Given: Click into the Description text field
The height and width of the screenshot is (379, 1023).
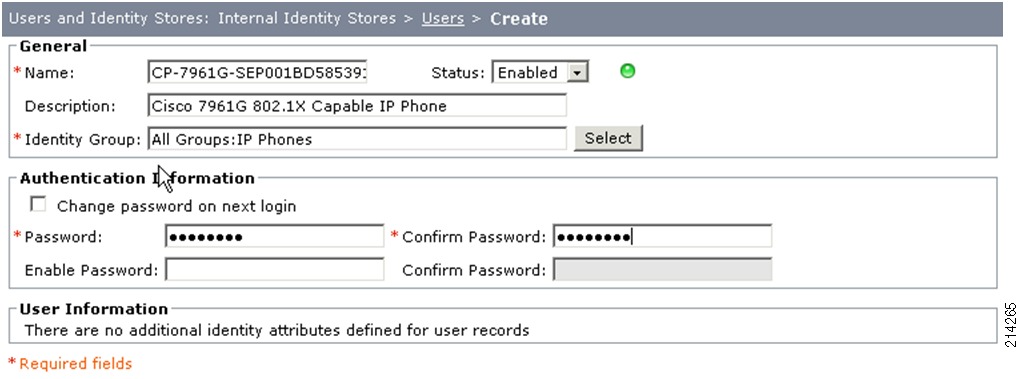Looking at the screenshot, I should tap(357, 106).
